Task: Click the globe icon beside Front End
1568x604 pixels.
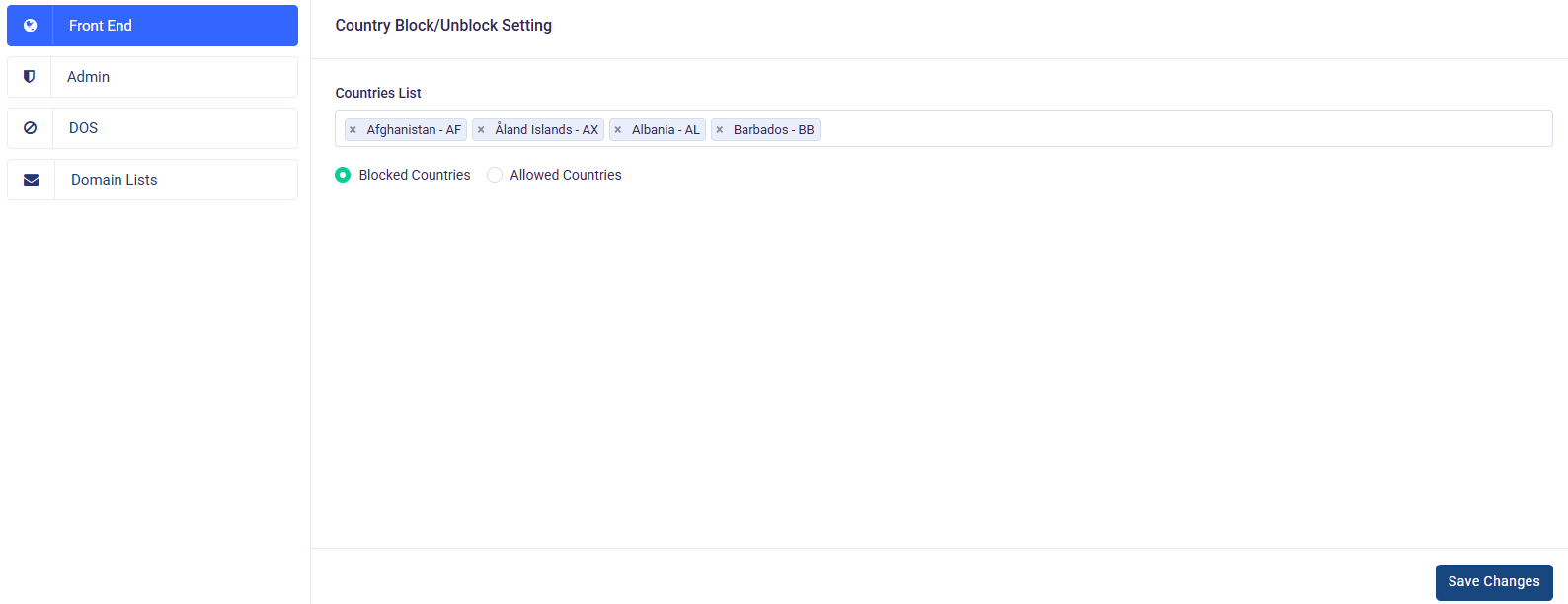Action: tap(31, 26)
